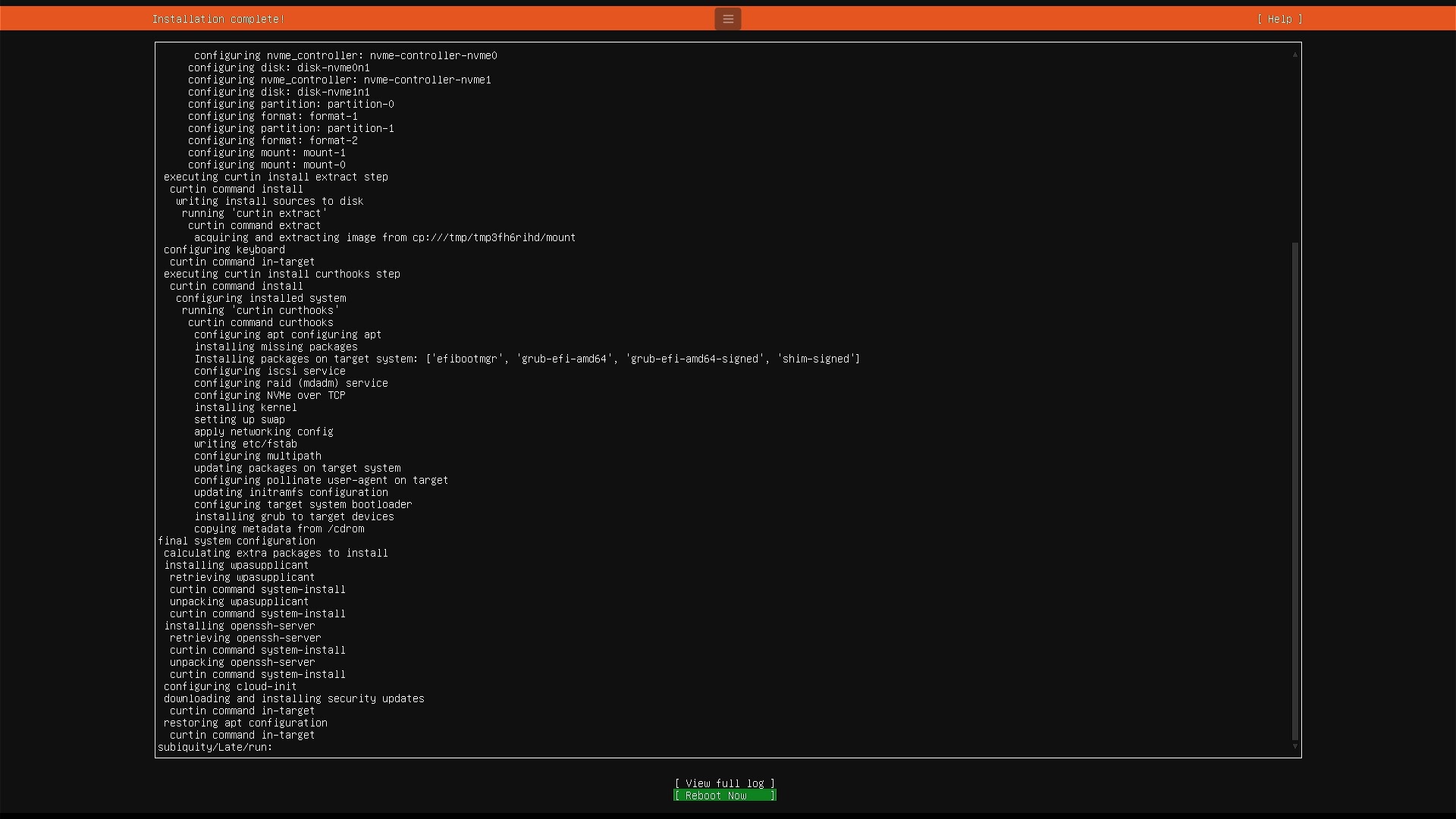Click the 'Installation complete!' header title
1456x819 pixels.
218,19
